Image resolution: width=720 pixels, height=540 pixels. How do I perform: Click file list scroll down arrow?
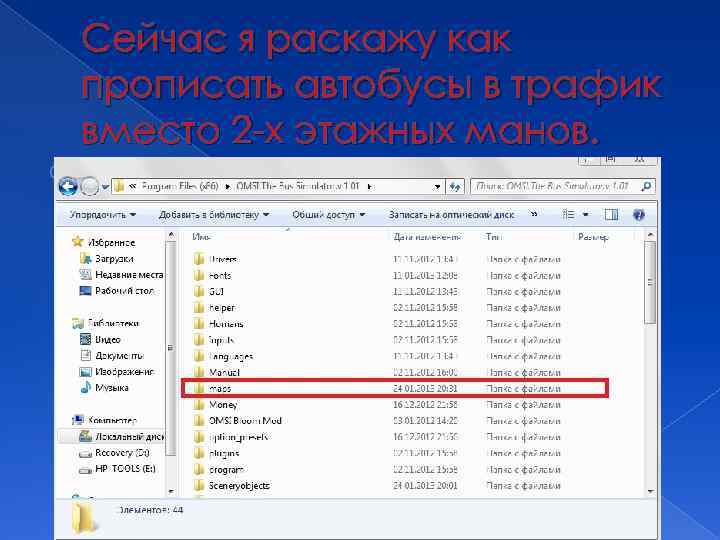650,491
